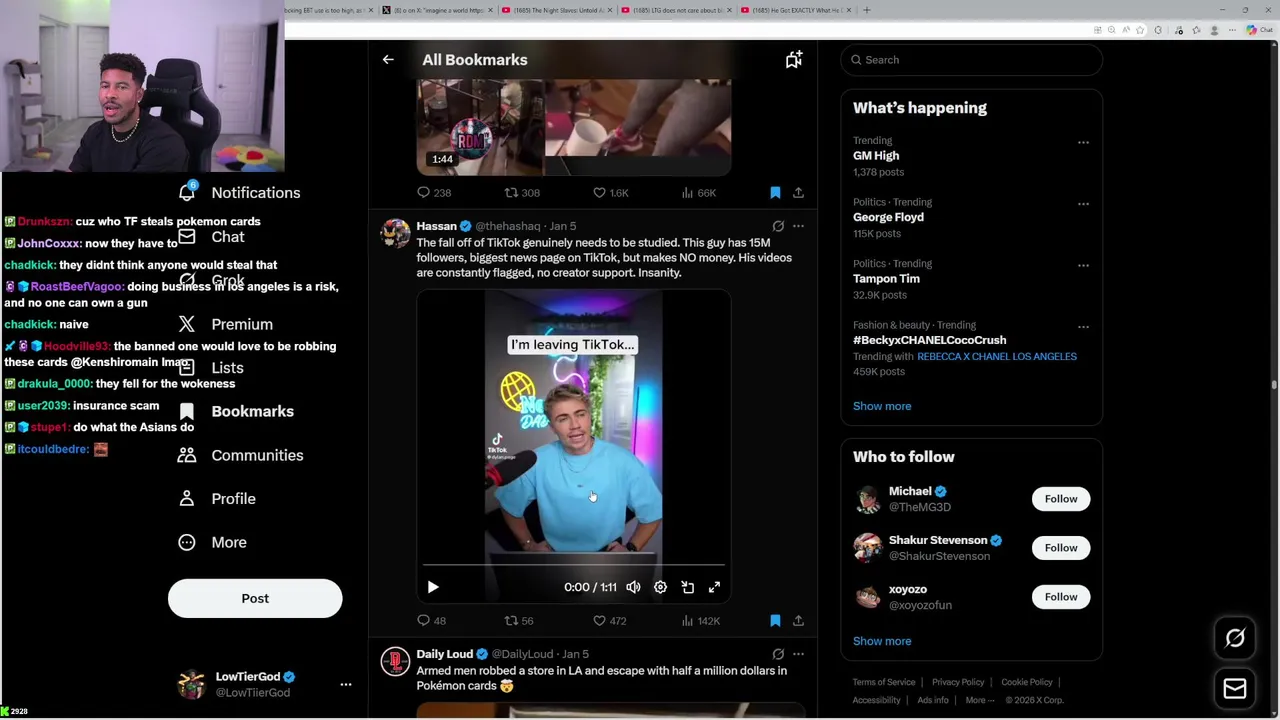
Task: Open Daily Loud profile avatar
Action: (x=395, y=661)
